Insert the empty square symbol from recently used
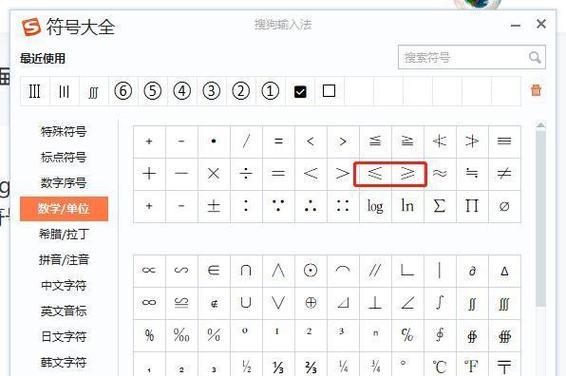Image resolution: width=566 pixels, height=376 pixels. pos(329,91)
